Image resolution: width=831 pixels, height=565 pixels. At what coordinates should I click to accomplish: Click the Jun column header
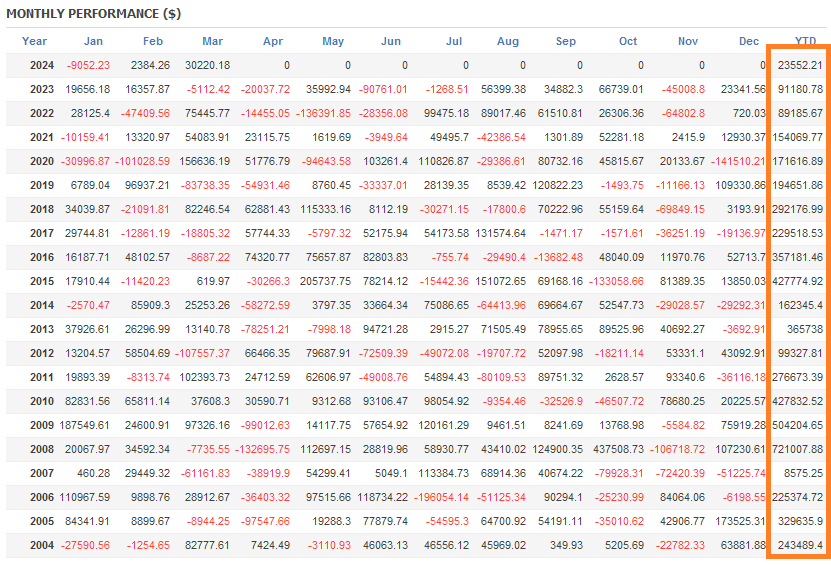click(x=392, y=41)
